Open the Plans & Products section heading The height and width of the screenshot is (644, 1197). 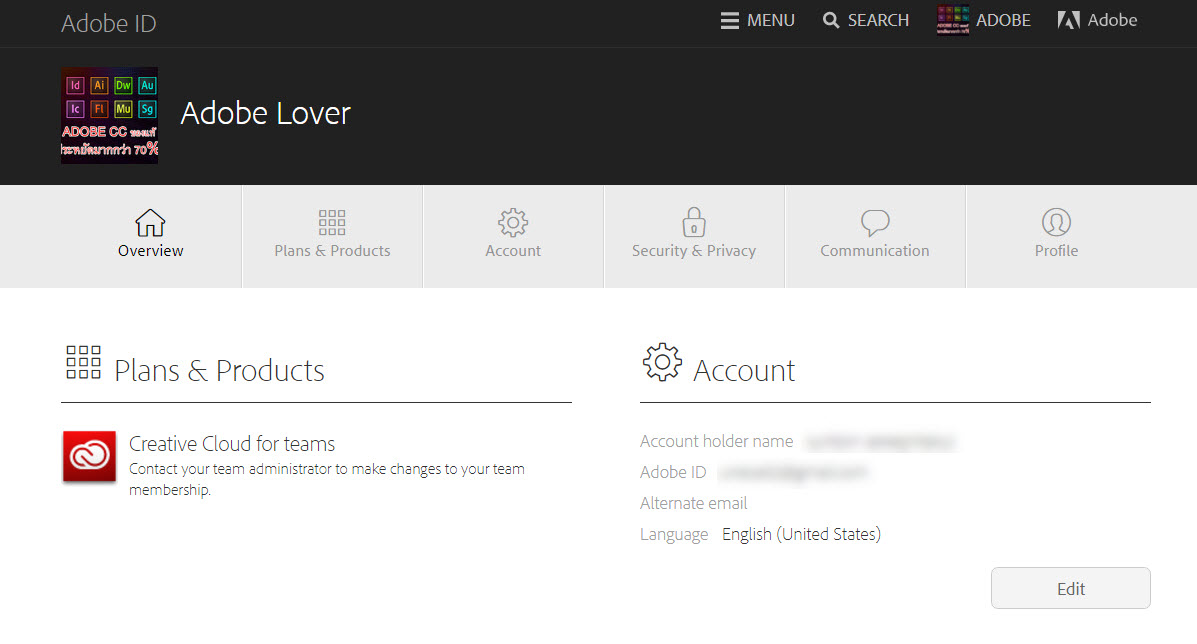pyautogui.click(x=219, y=371)
